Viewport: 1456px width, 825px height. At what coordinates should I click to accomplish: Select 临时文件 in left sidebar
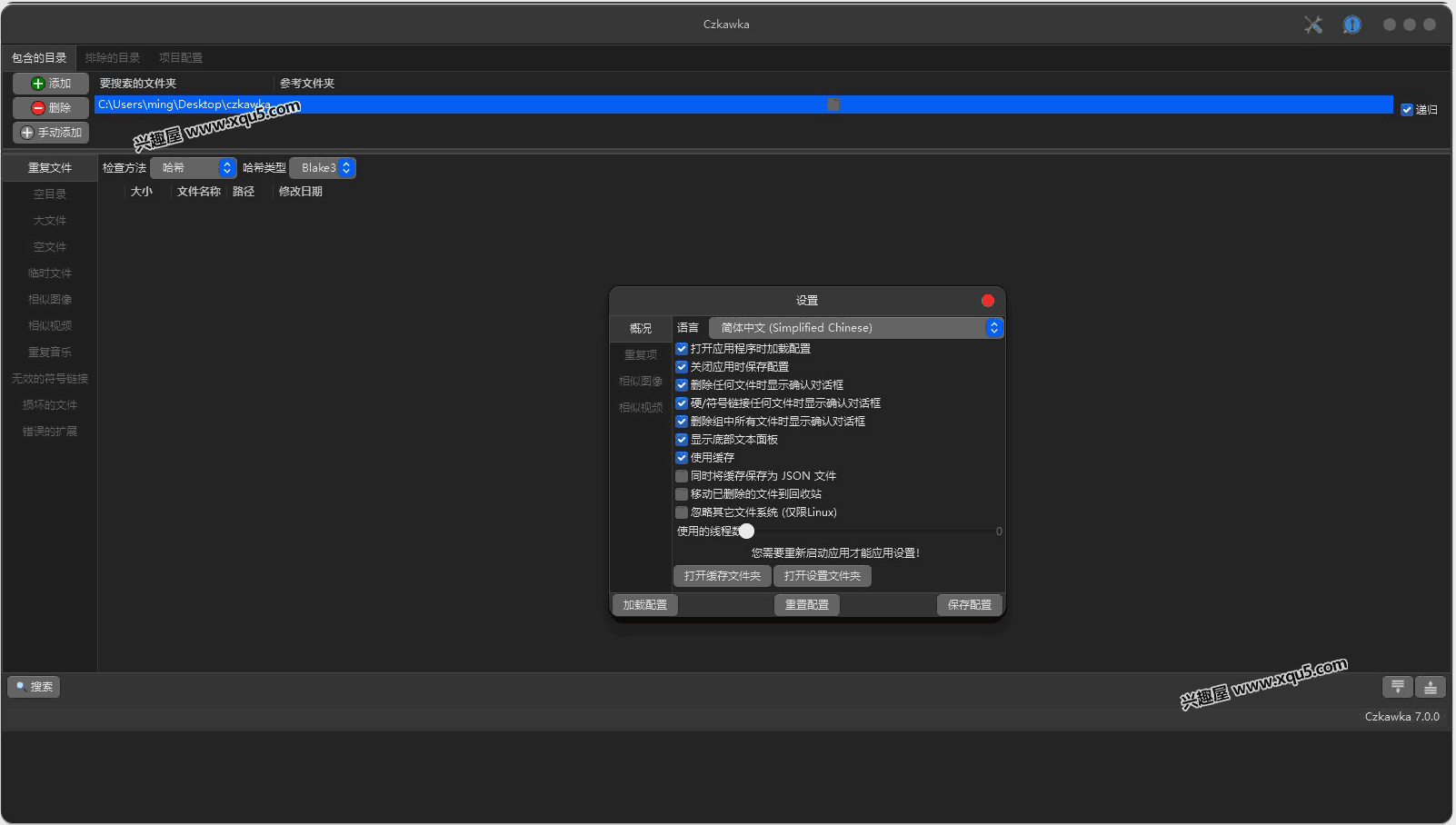point(50,273)
